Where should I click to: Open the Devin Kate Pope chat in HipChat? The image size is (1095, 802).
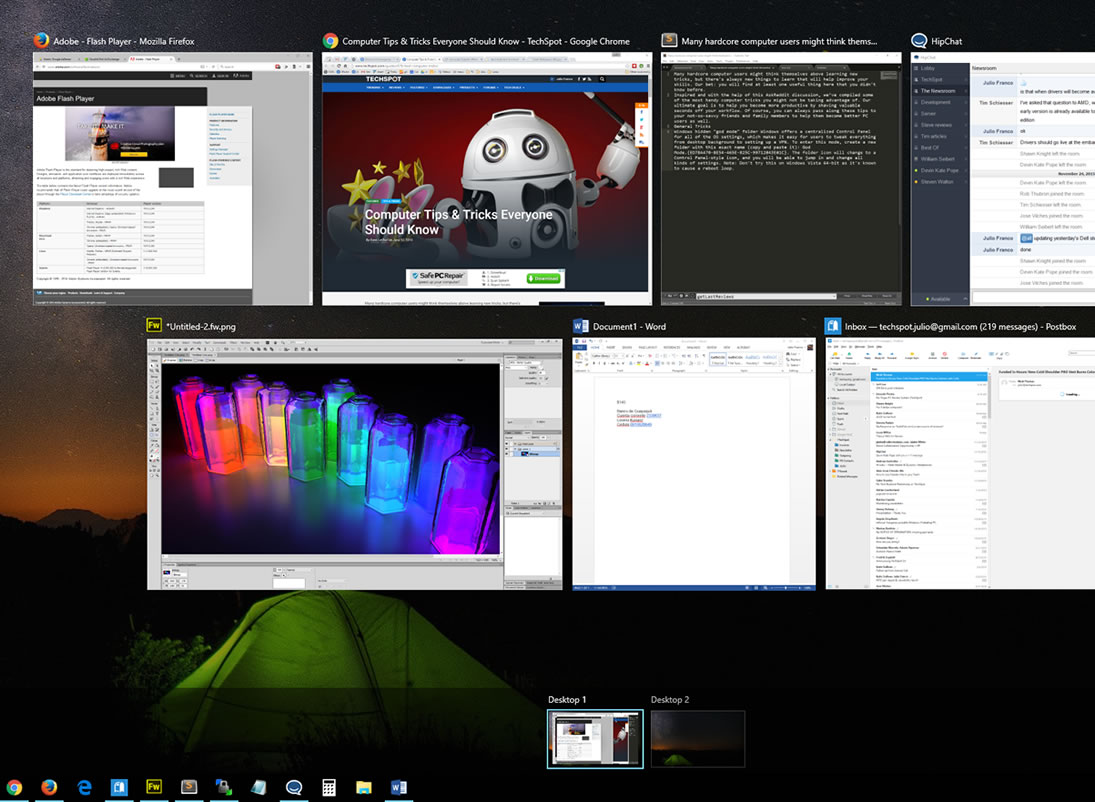tap(939, 170)
